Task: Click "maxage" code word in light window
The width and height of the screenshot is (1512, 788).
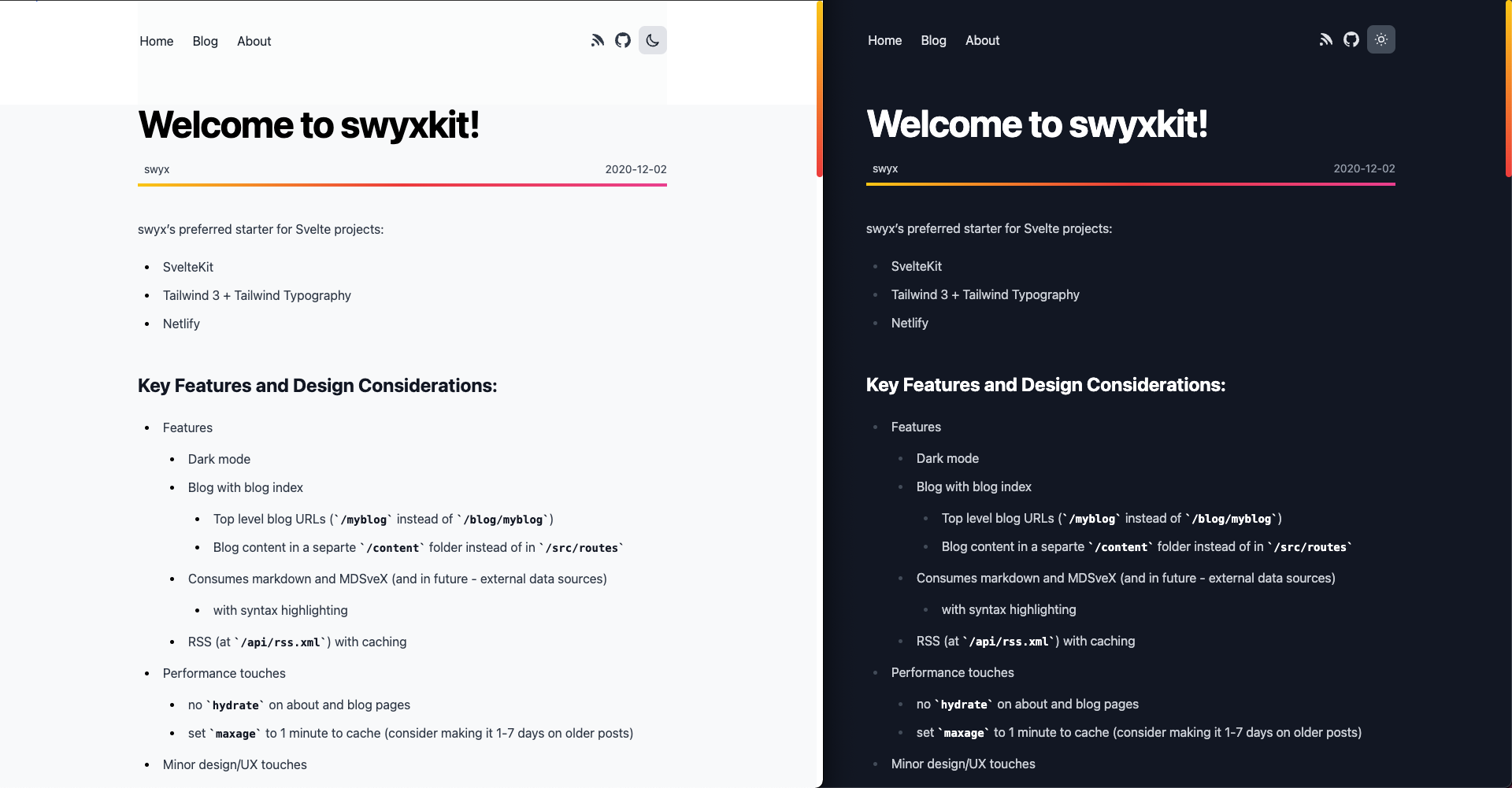Action: (235, 734)
